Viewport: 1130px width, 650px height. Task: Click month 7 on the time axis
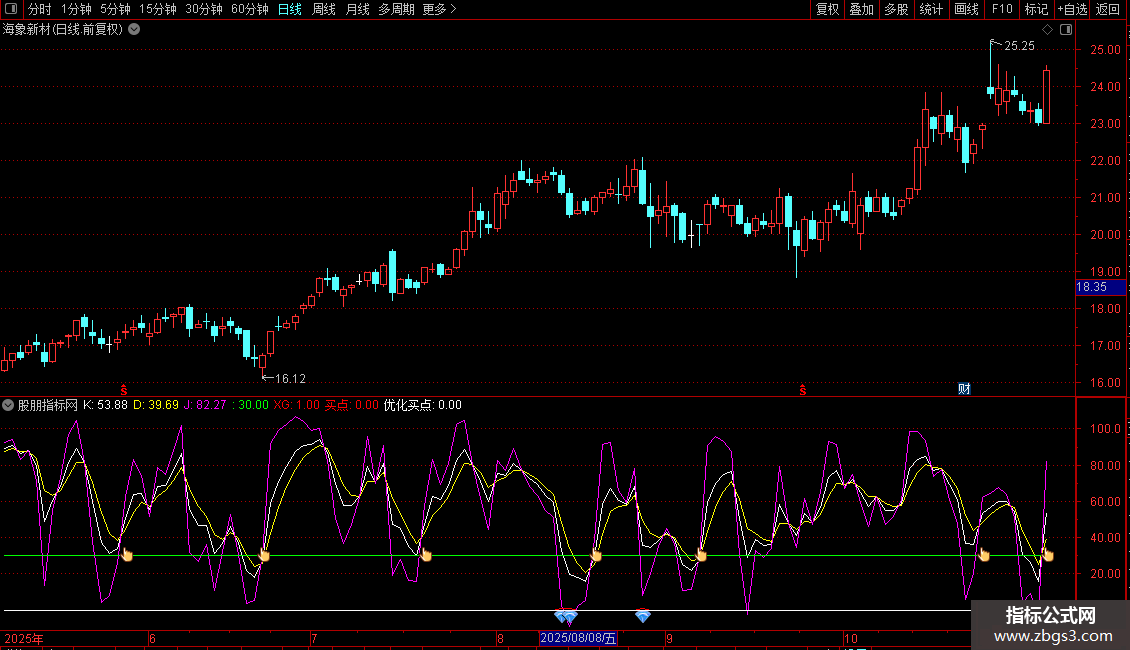pyautogui.click(x=314, y=638)
